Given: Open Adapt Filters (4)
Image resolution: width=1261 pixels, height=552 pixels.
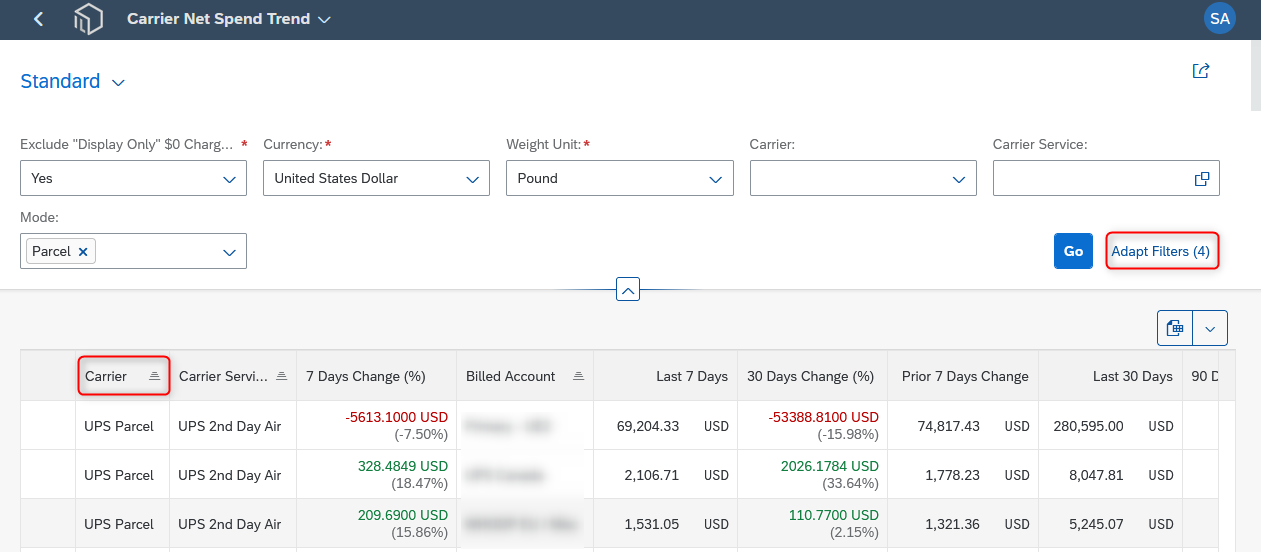Looking at the screenshot, I should (1161, 251).
